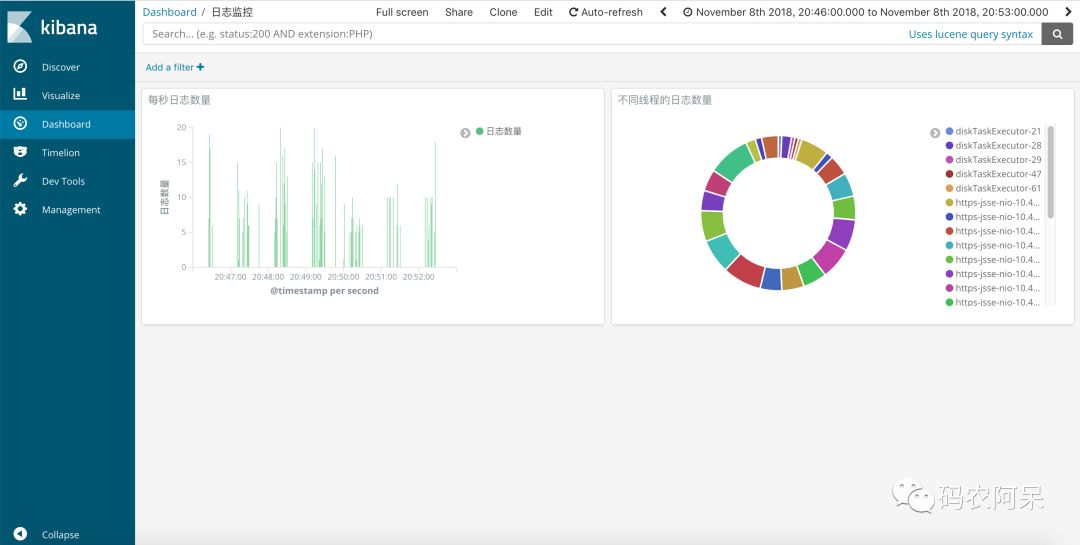Click Visualize label in sidebar
This screenshot has width=1080, height=545.
tap(61, 95)
